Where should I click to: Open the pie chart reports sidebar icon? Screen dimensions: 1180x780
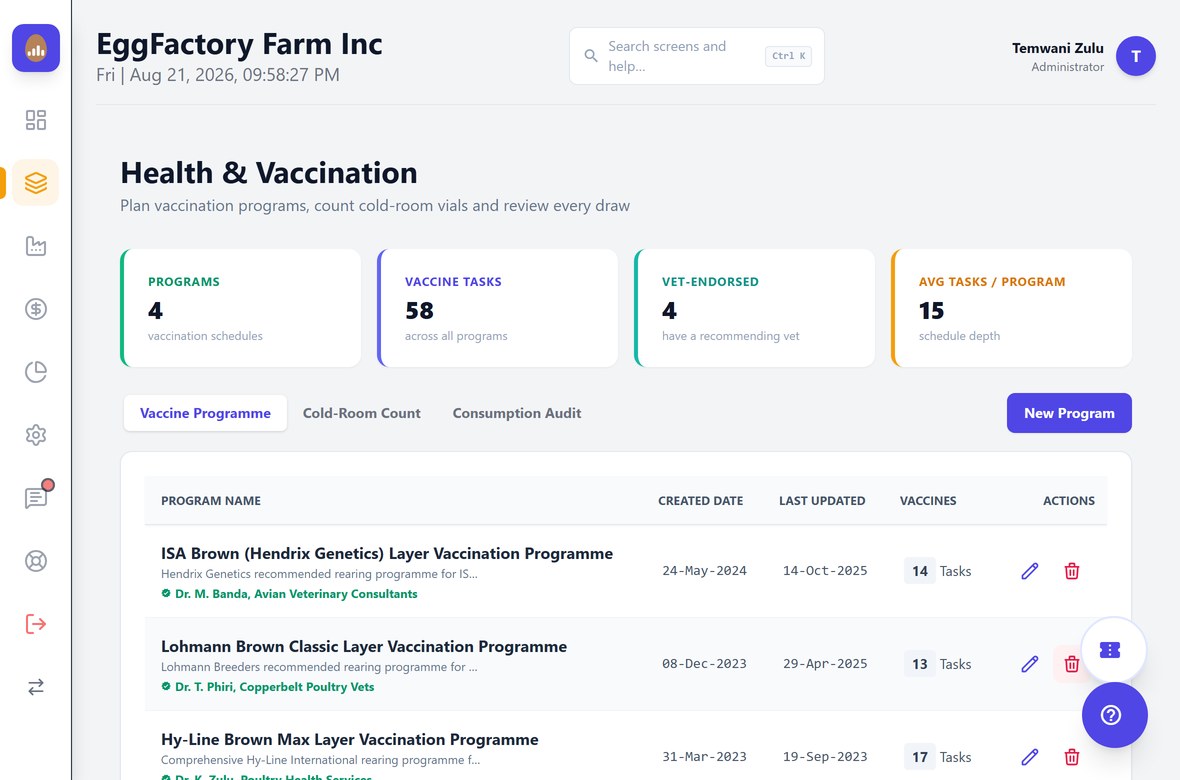point(36,372)
